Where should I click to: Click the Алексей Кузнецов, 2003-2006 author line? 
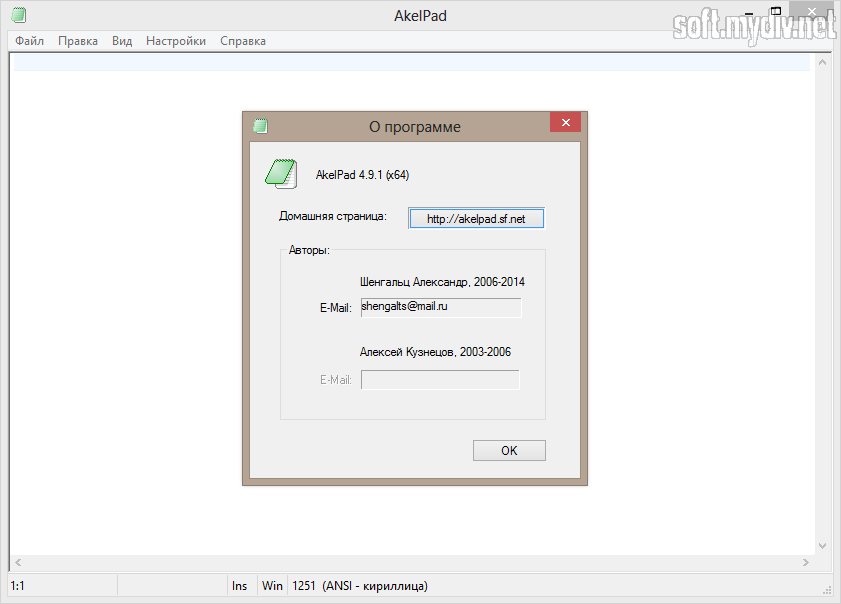[x=435, y=352]
